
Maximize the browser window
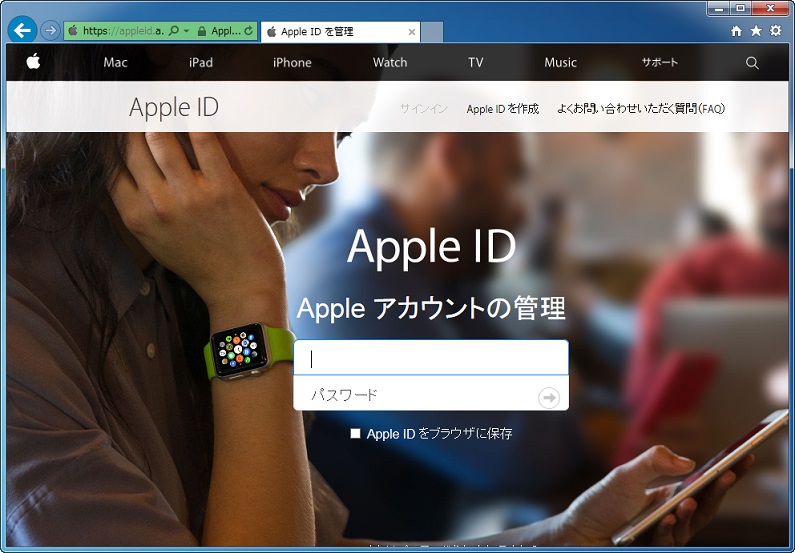740,8
